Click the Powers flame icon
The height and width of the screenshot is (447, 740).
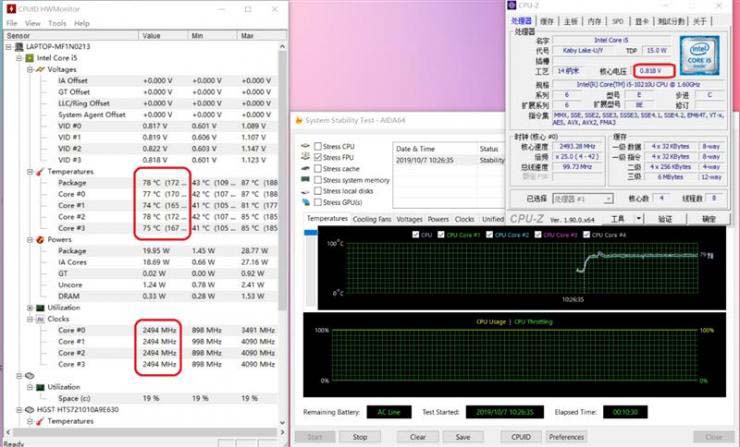(40, 240)
